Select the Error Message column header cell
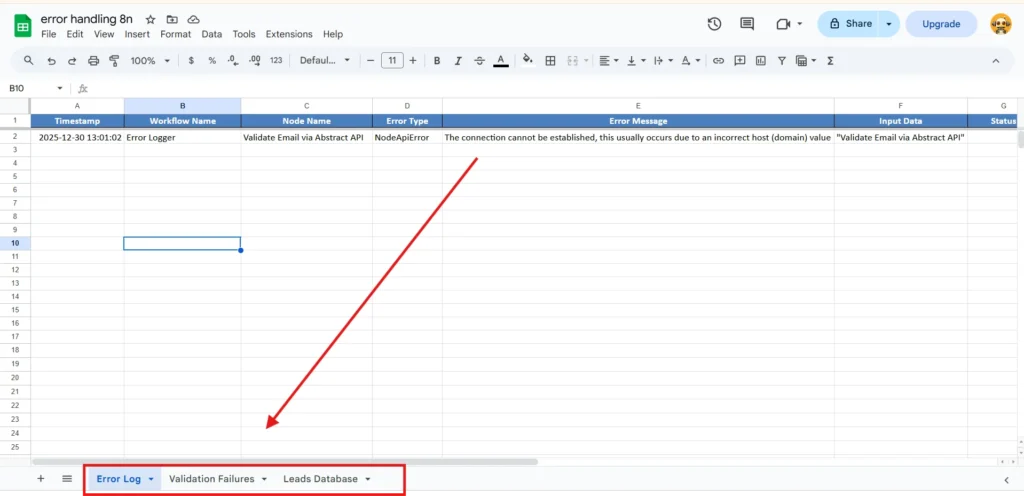Screen dimensions: 1024x496 [x=638, y=121]
